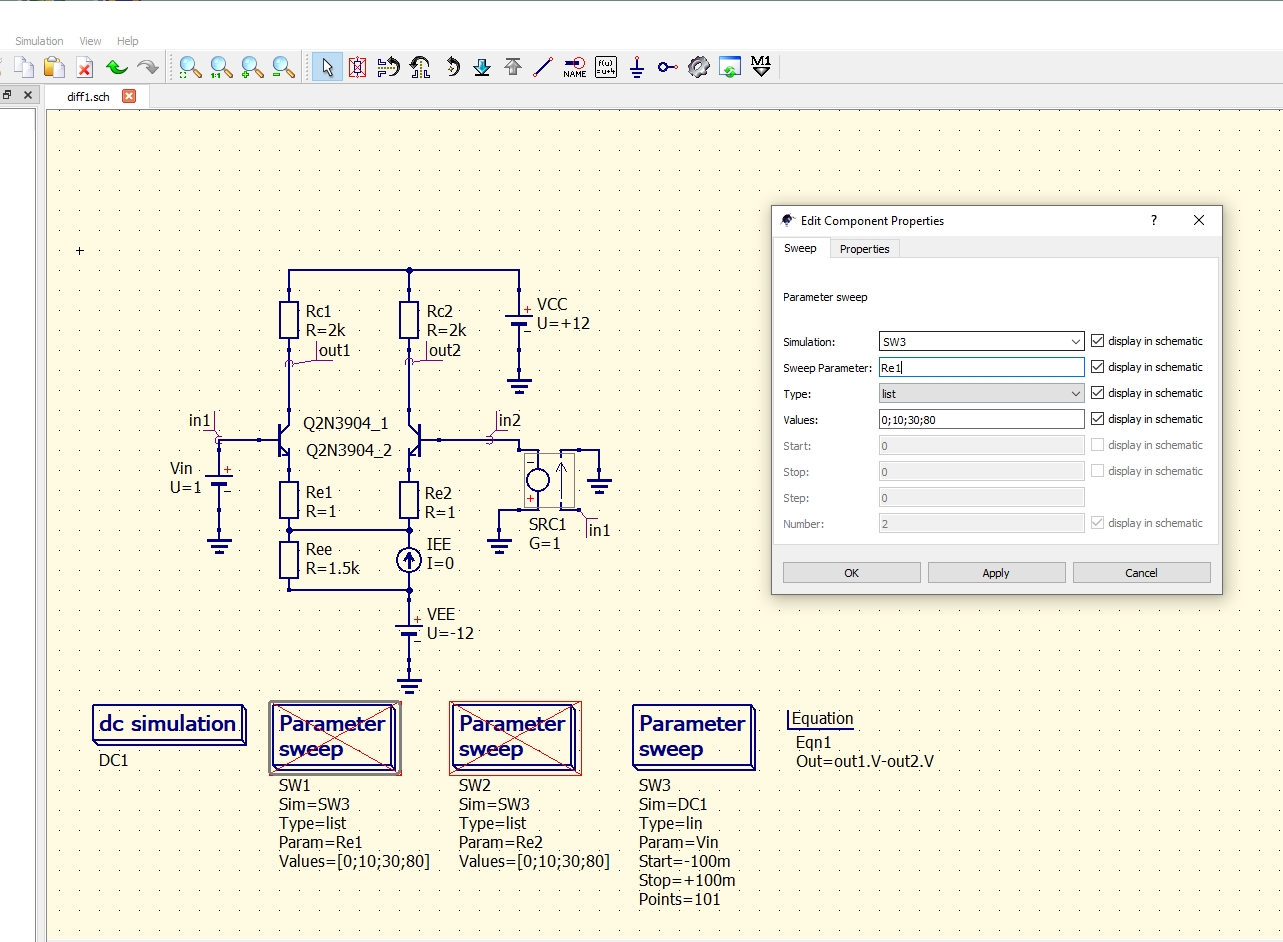Open the Type list dropdown
1283x942 pixels.
coord(981,393)
